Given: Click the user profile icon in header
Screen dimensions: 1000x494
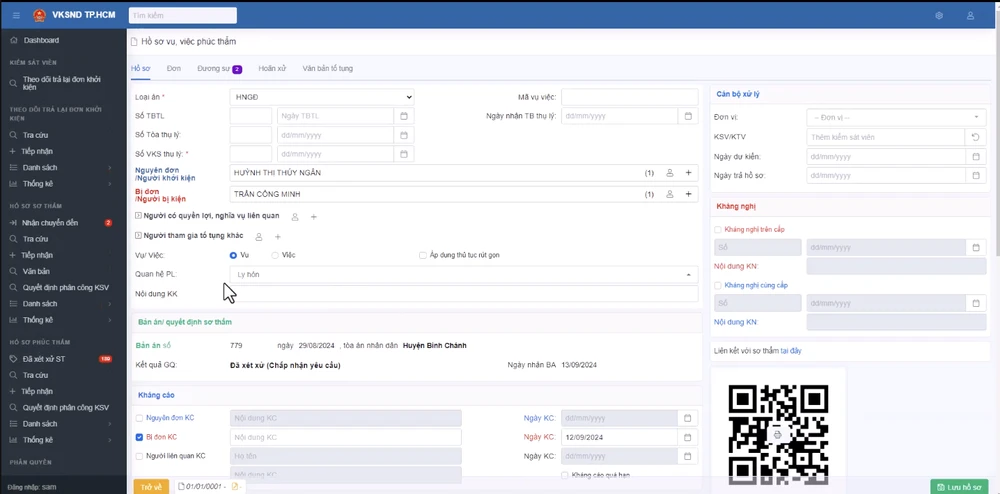Looking at the screenshot, I should pos(970,16).
